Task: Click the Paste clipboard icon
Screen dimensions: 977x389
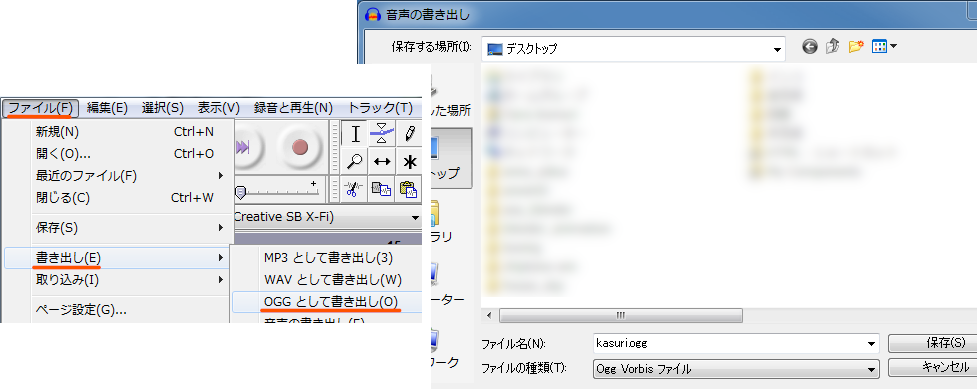Action: pos(409,188)
